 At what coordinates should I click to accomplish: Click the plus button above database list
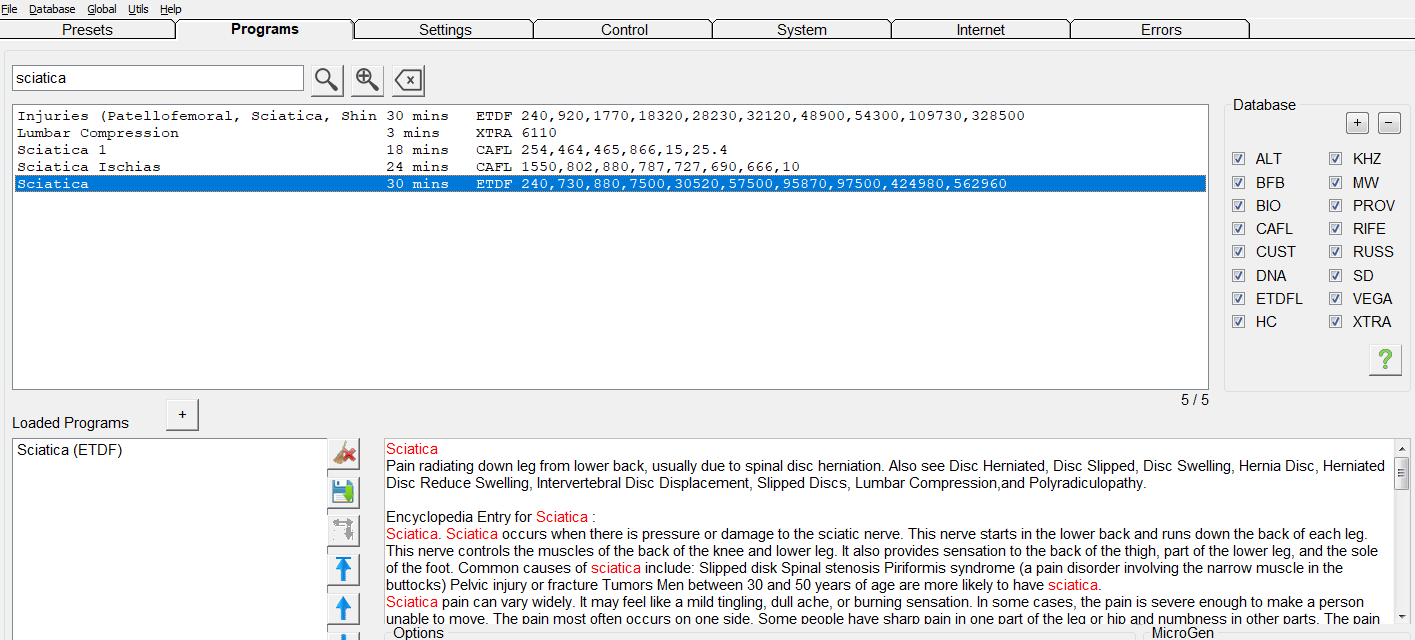1357,124
